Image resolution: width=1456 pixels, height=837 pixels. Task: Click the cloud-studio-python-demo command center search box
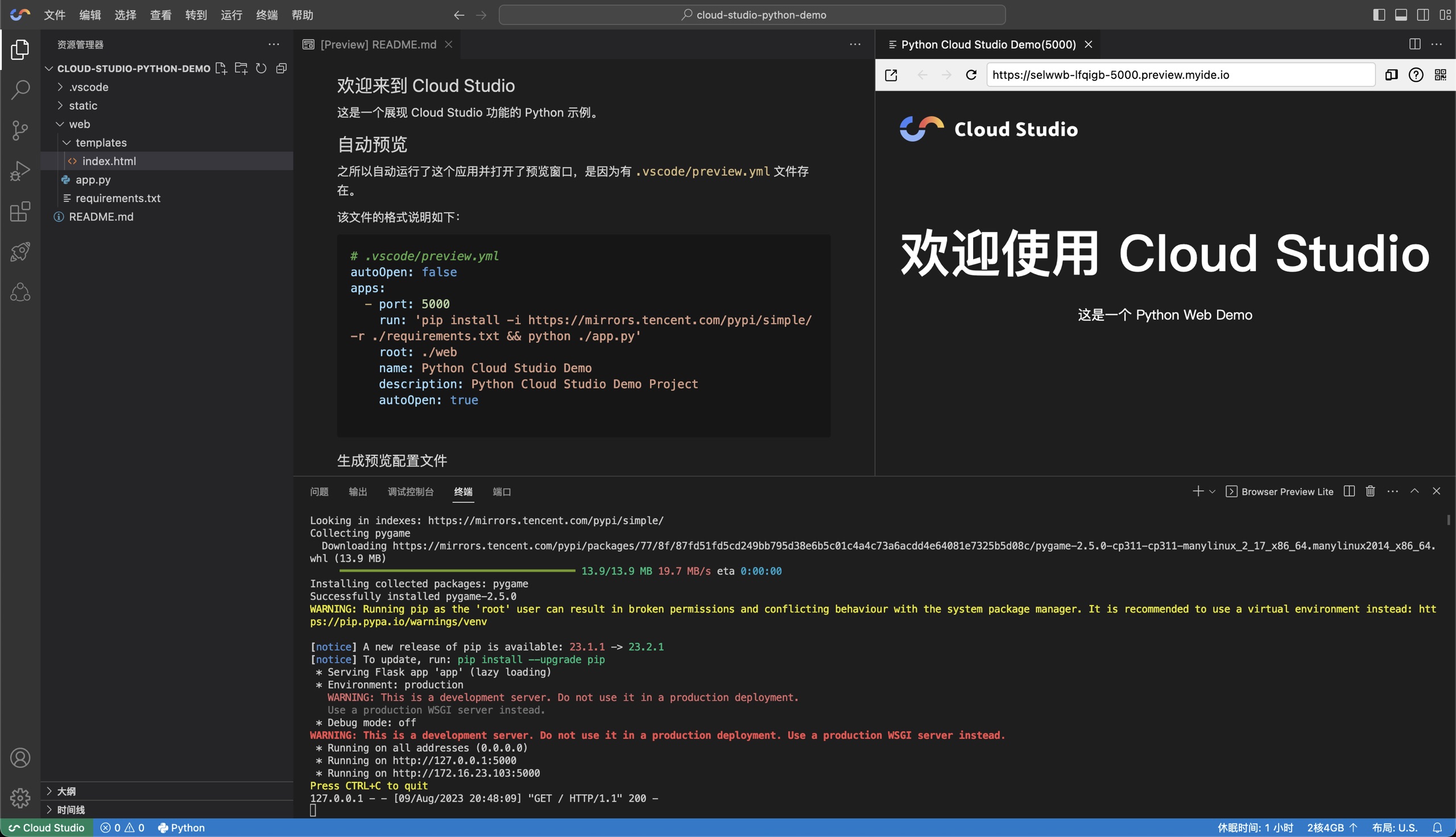click(752, 15)
